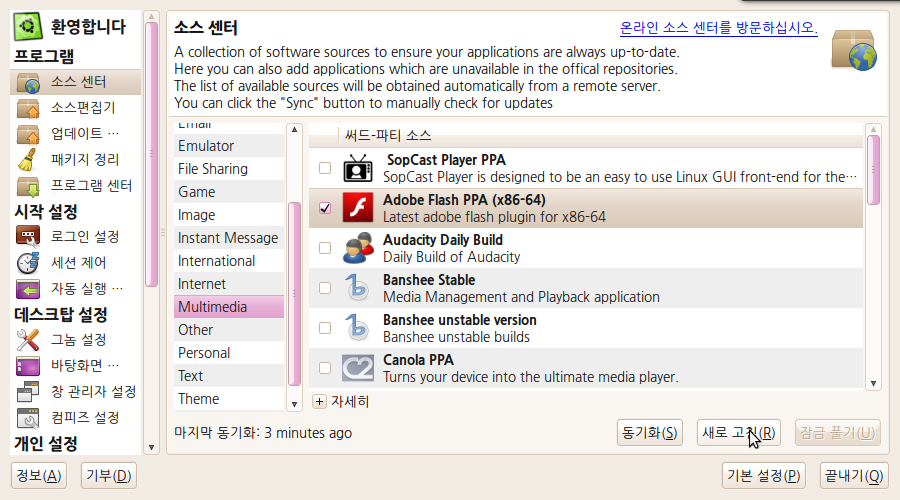
Task: Click the SopCast Player TV icon
Action: pyautogui.click(x=358, y=168)
